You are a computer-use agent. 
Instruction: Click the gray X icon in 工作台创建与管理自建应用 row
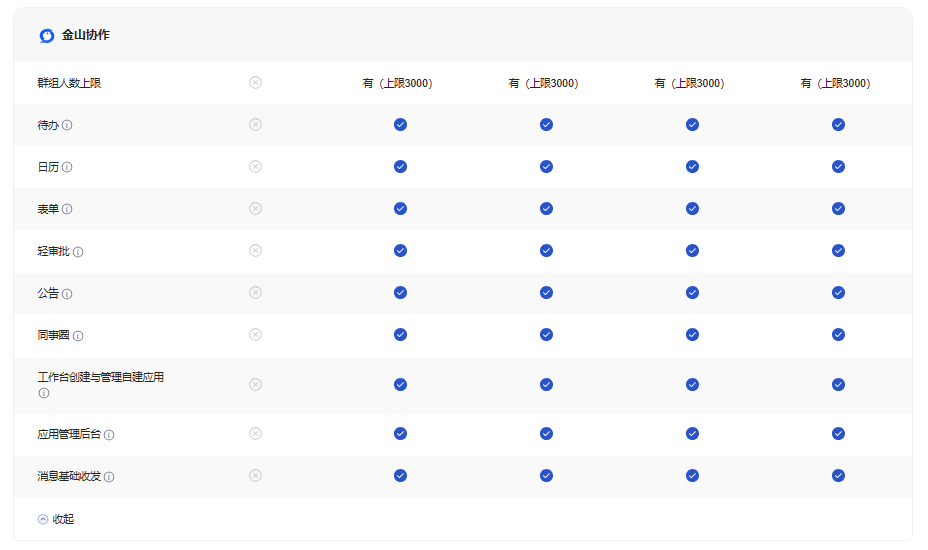(255, 384)
